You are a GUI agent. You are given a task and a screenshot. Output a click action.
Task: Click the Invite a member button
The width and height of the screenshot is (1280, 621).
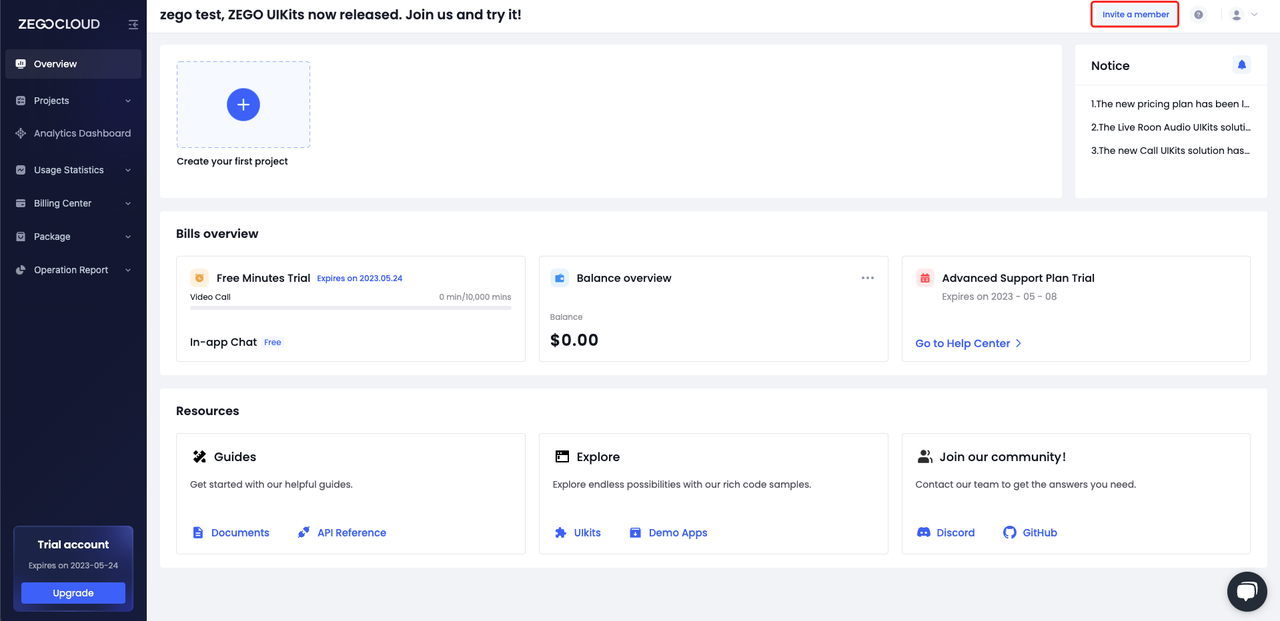(x=1135, y=15)
